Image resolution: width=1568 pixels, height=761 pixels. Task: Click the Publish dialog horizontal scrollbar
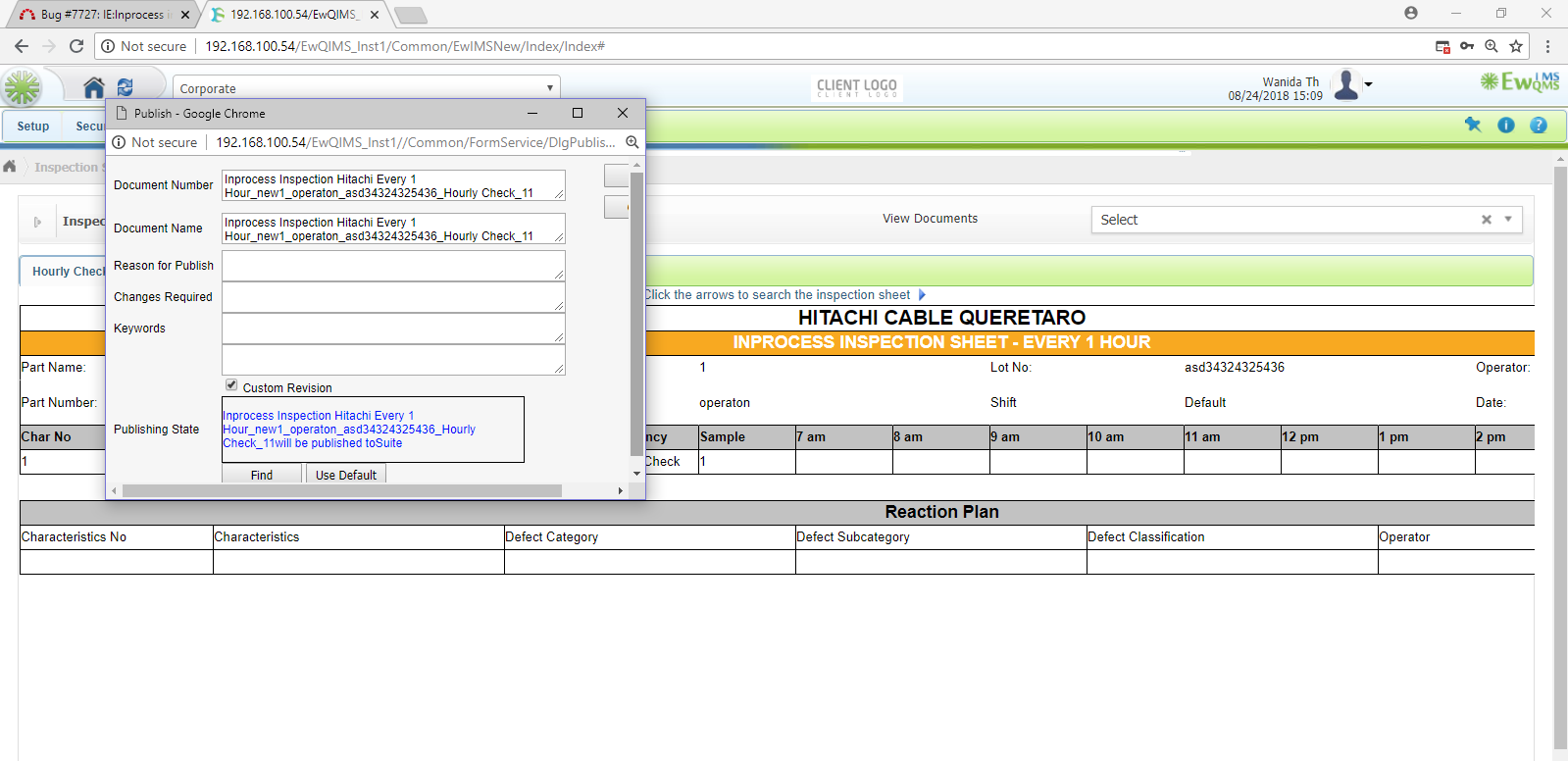(x=341, y=490)
